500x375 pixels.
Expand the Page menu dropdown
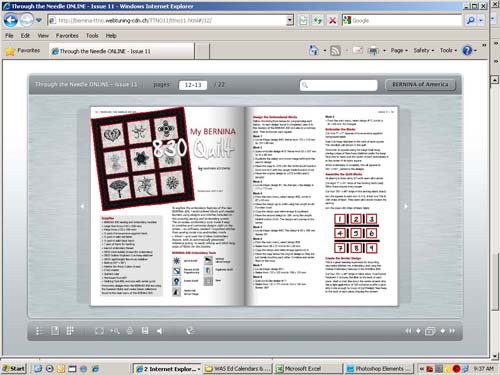click(399, 50)
